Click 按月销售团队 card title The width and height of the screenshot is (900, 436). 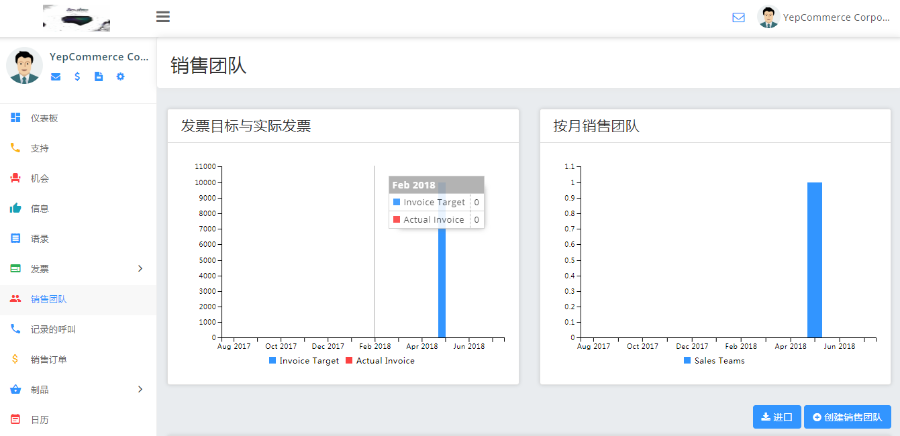[x=596, y=126]
